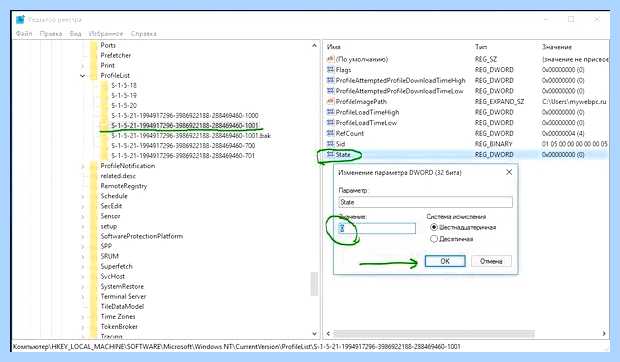Click the Отмена button in dialog
This screenshot has width=620, height=362.
click(491, 261)
